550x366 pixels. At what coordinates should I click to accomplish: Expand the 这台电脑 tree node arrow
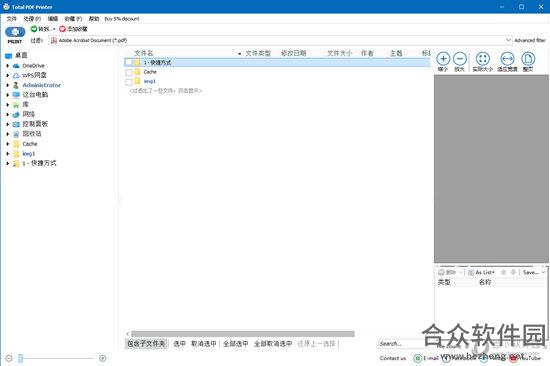(x=7, y=95)
